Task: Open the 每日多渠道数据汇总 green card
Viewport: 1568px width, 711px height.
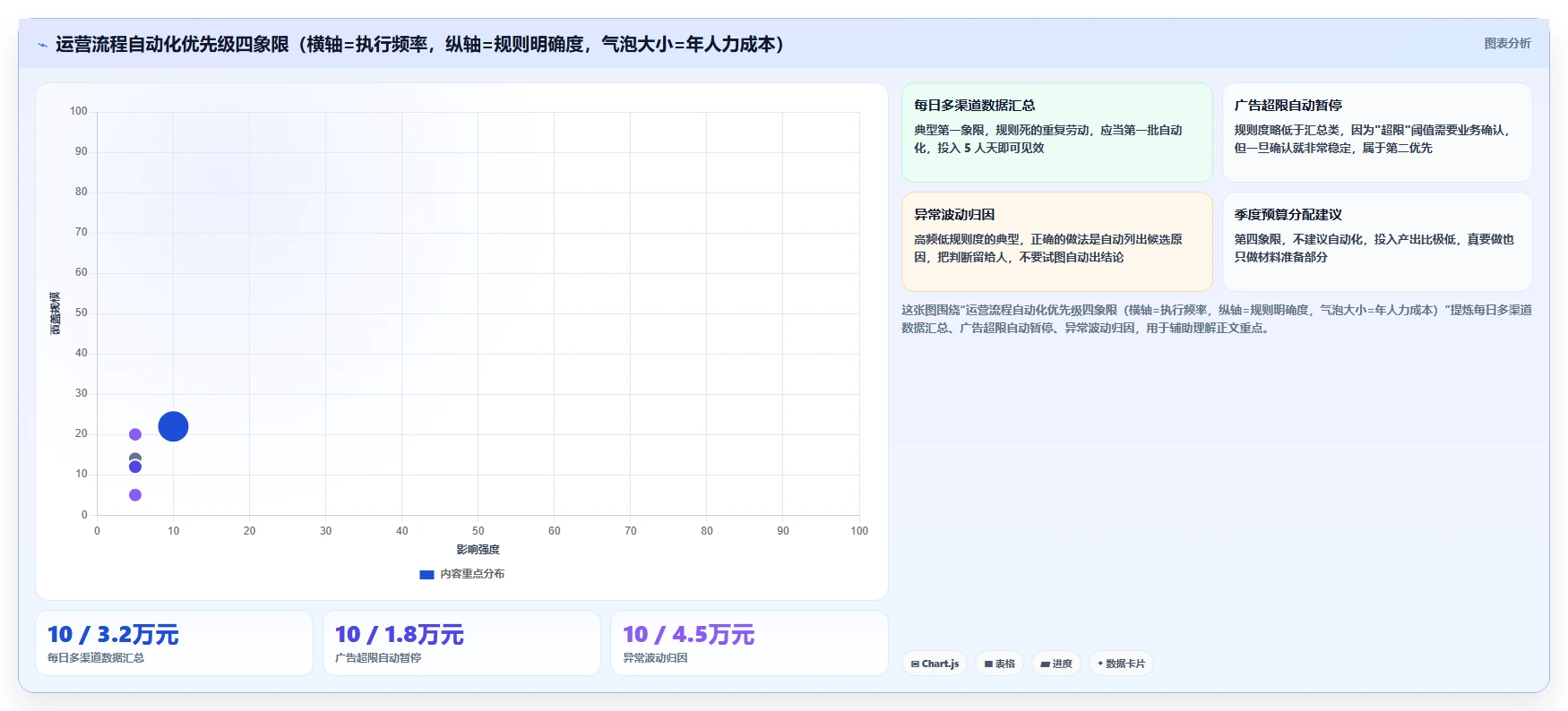Action: coord(1056,133)
